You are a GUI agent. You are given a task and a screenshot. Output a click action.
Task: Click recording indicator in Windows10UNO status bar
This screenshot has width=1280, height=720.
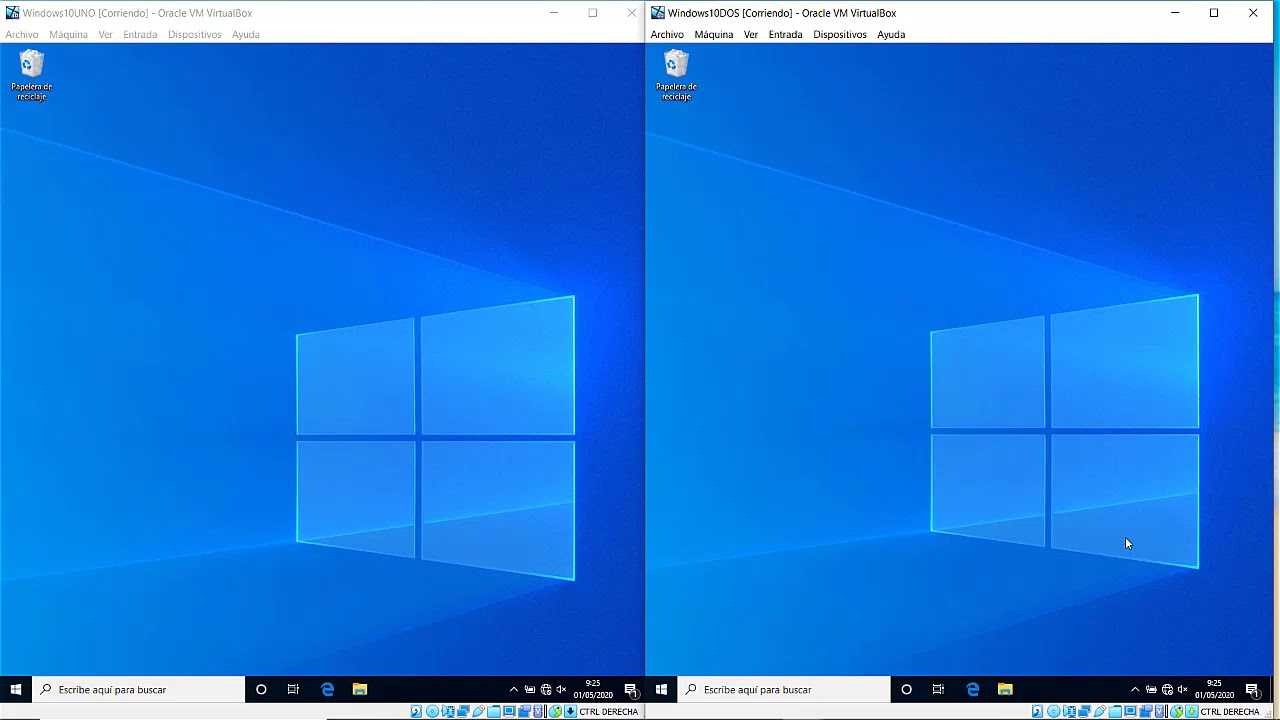(x=525, y=711)
